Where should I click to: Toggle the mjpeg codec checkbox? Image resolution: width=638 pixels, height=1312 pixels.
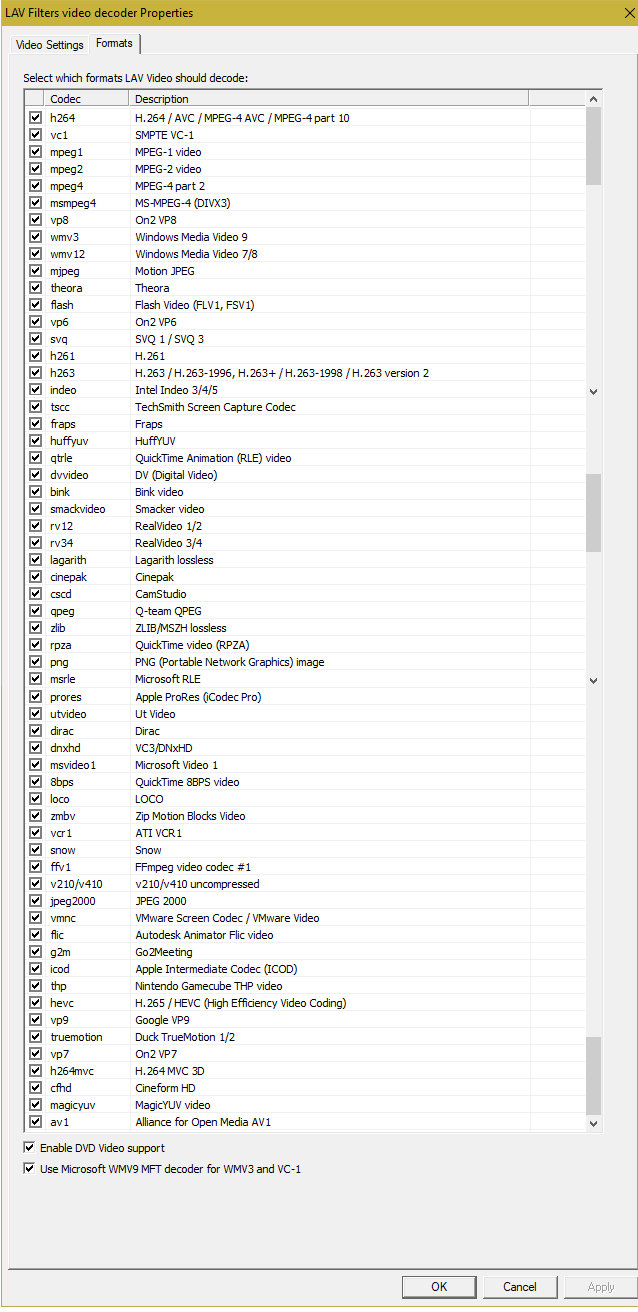(35, 271)
